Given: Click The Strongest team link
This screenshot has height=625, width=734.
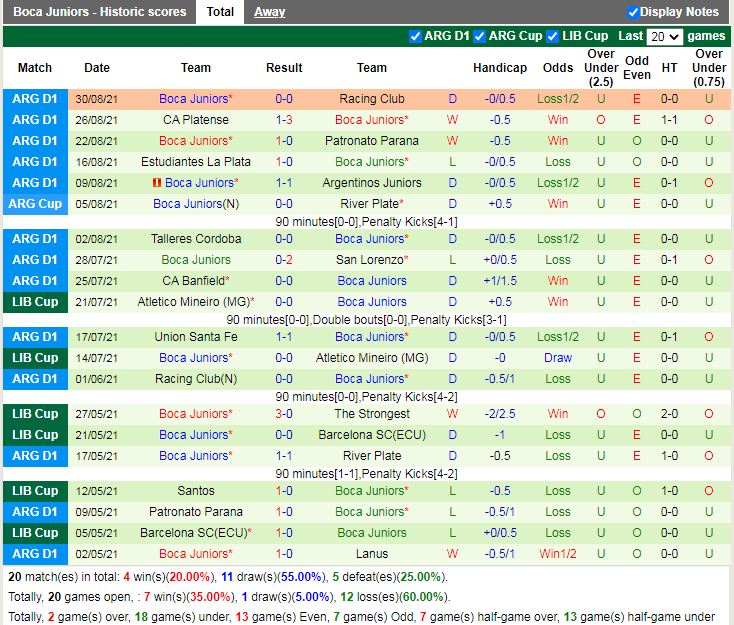Looking at the screenshot, I should pyautogui.click(x=371, y=414).
